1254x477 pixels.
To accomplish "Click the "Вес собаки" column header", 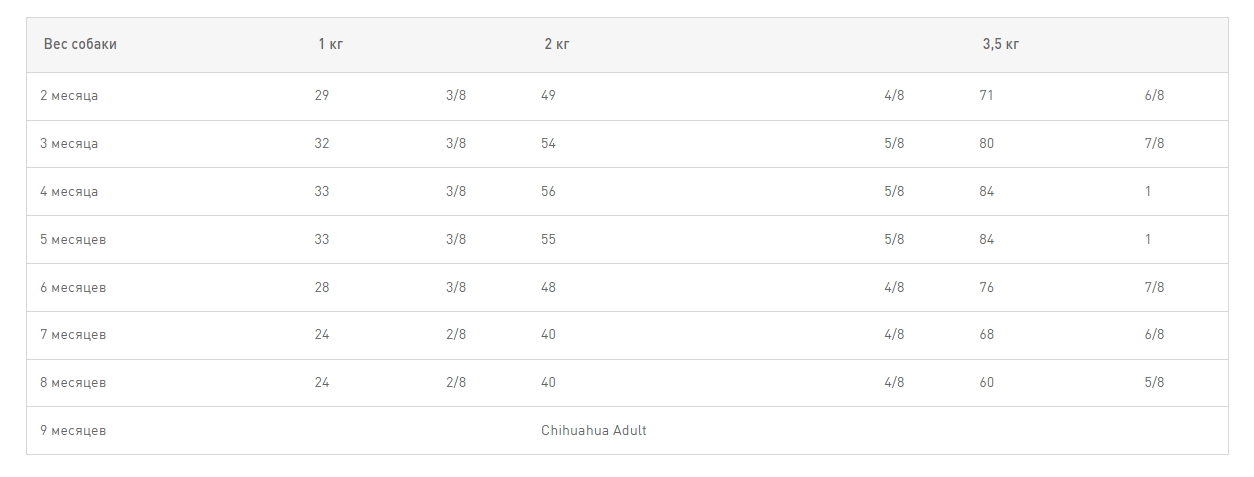I will click(x=80, y=45).
